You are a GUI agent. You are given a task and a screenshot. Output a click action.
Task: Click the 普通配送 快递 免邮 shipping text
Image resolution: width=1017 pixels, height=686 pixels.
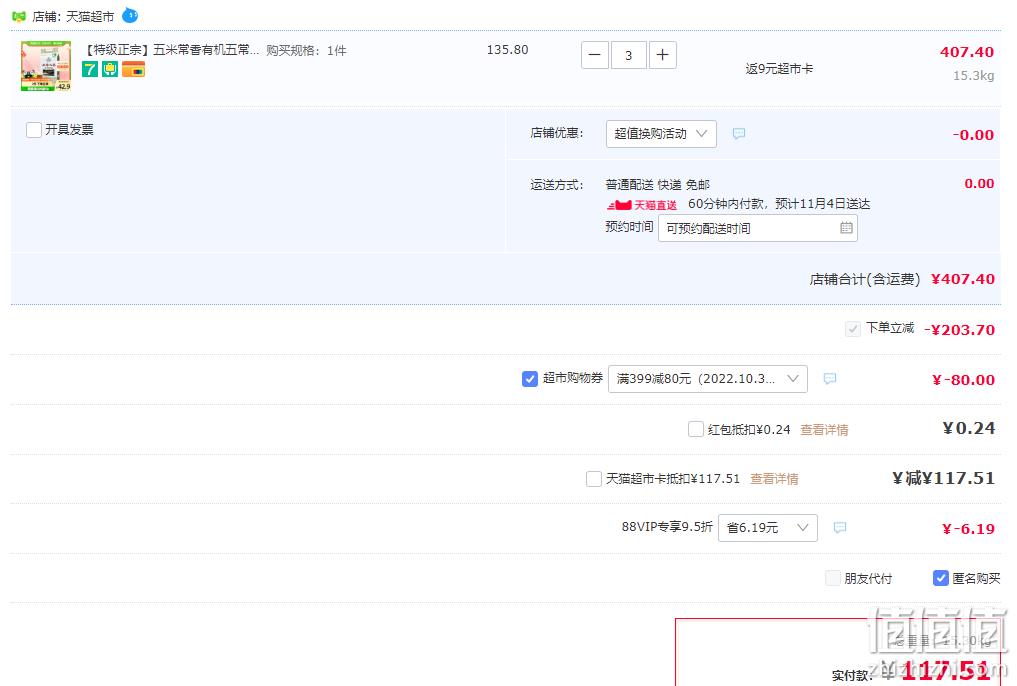[x=658, y=185]
